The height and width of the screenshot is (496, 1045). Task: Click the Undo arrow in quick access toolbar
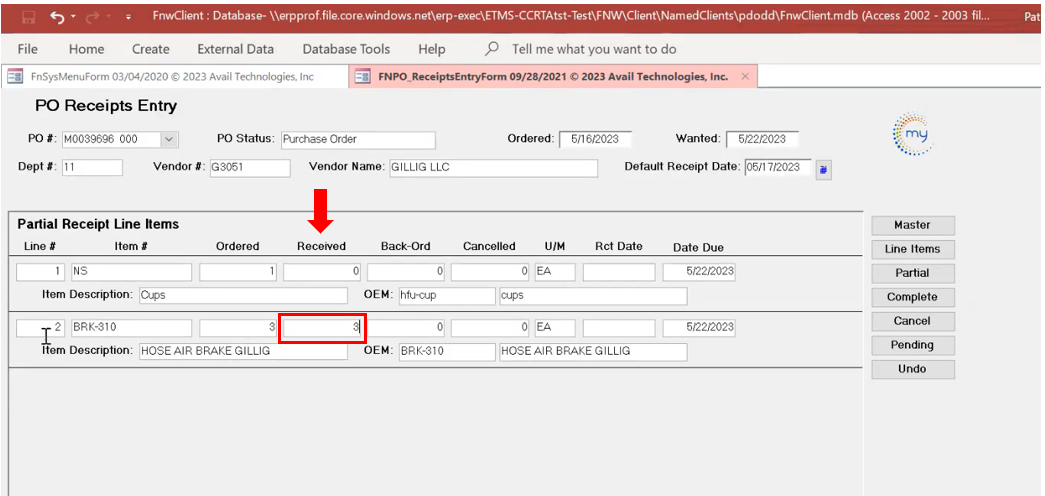(57, 17)
